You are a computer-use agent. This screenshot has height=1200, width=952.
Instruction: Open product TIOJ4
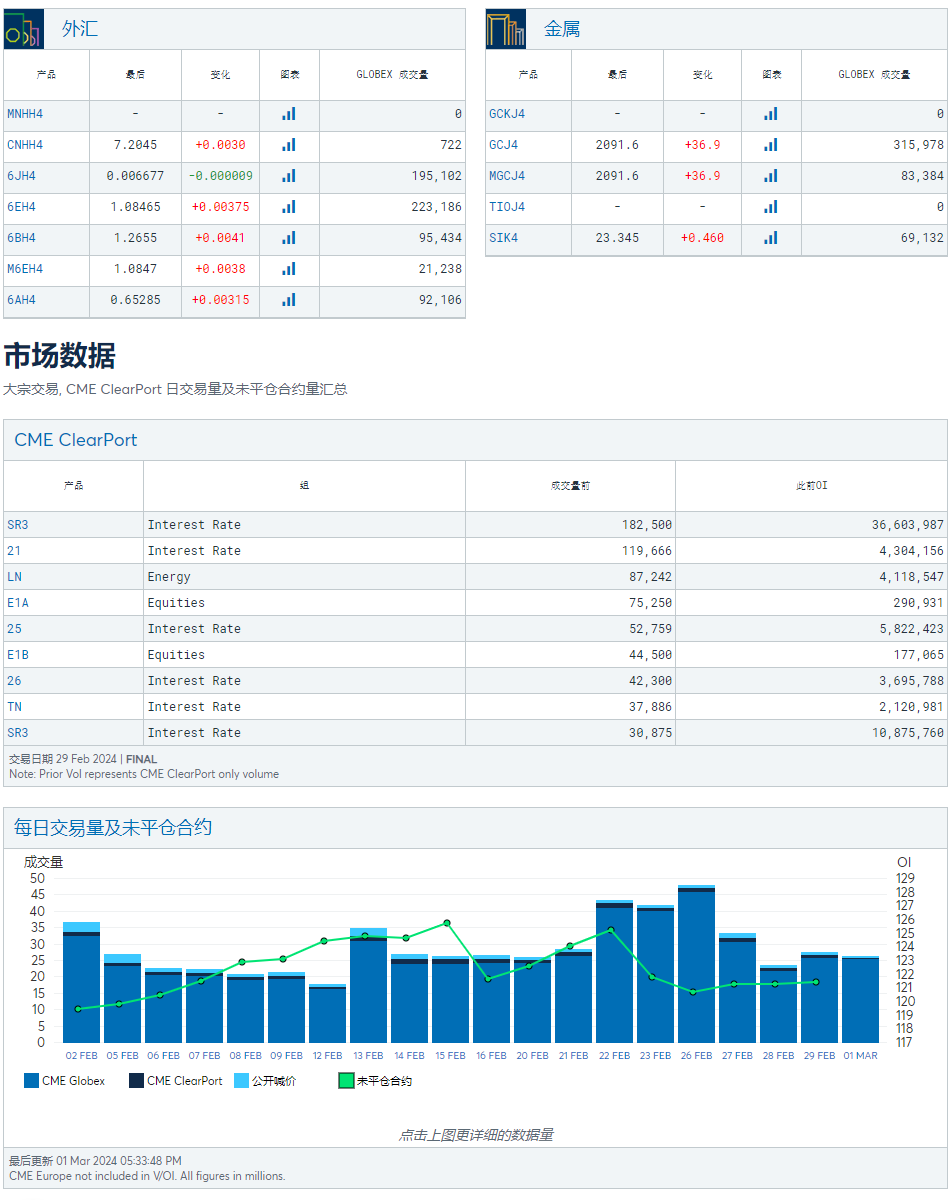(507, 207)
